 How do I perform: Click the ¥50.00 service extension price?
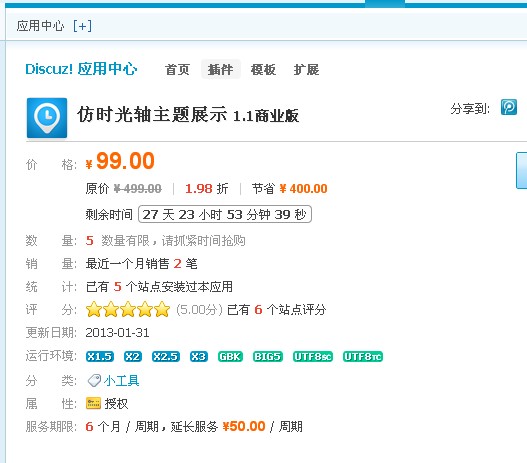[244, 426]
